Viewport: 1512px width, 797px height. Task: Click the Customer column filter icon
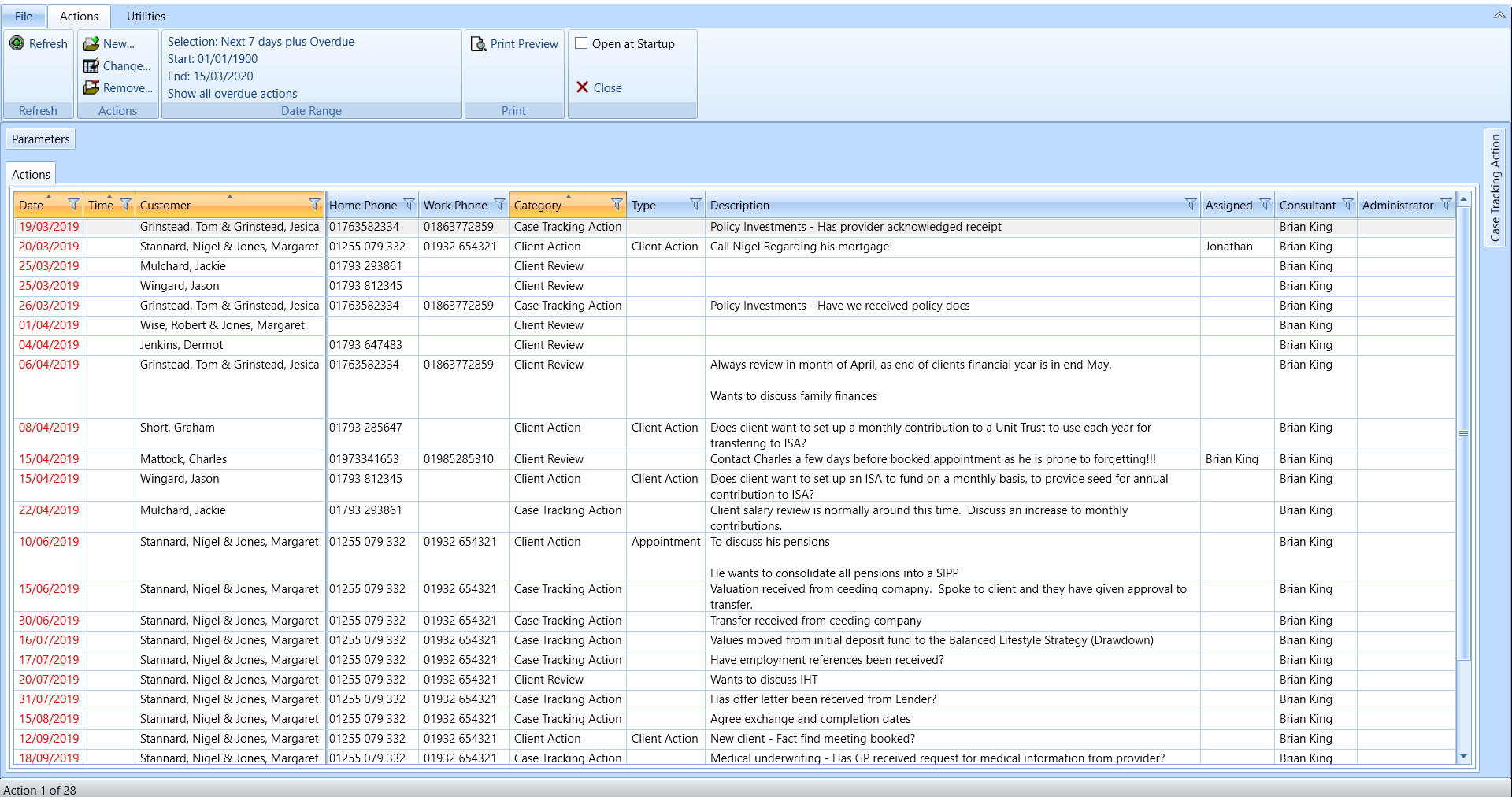[314, 205]
